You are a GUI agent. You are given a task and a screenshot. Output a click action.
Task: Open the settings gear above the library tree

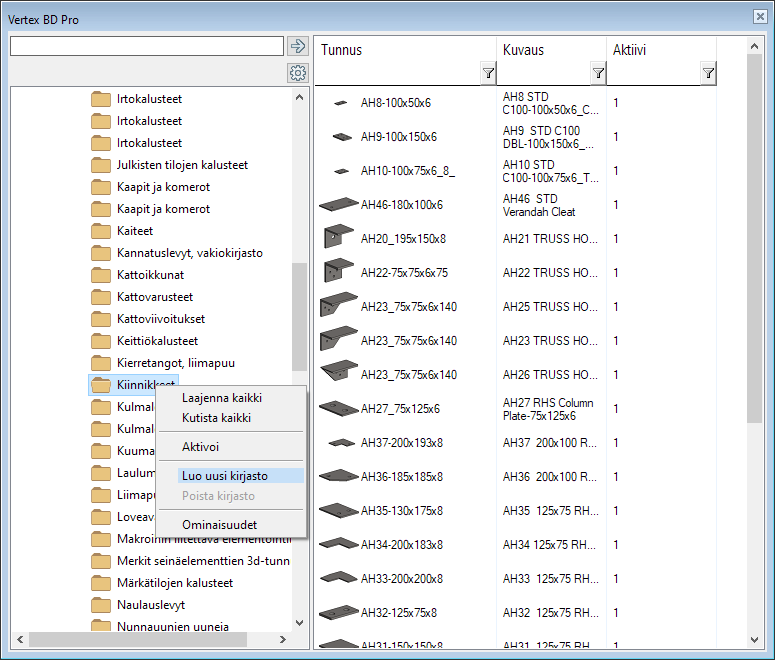(x=297, y=72)
